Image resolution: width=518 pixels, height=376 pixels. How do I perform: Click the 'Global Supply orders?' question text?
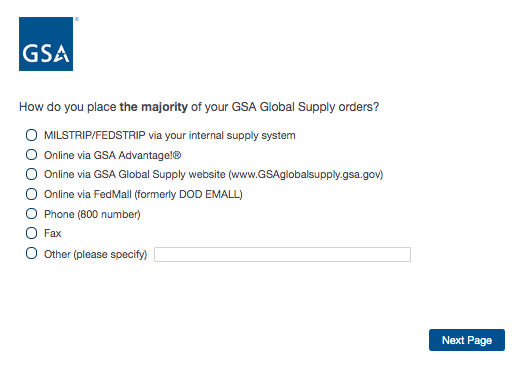[x=319, y=107]
